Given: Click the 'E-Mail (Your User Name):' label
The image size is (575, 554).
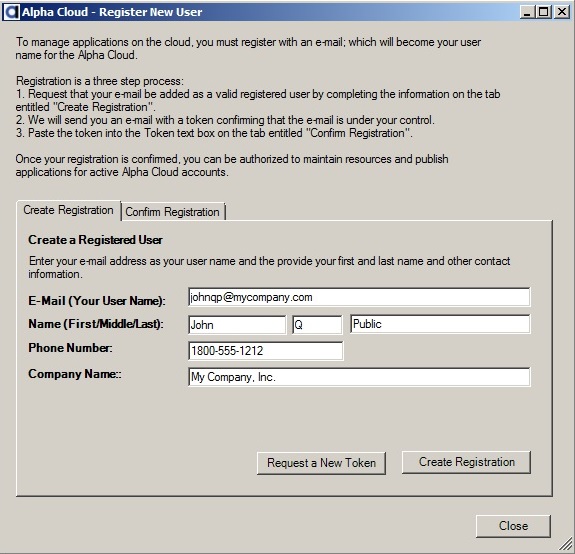Looking at the screenshot, I should coord(97,301).
